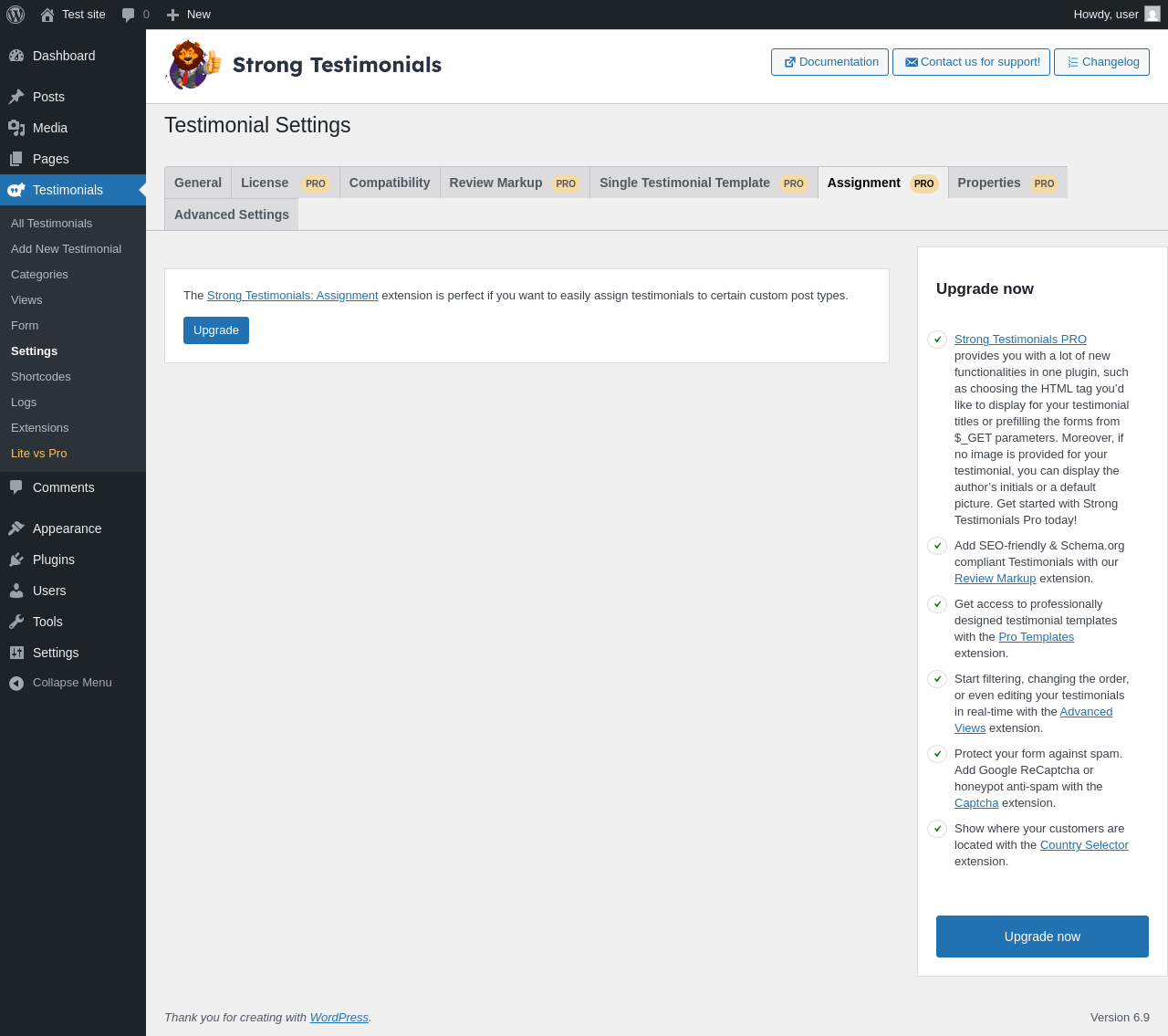Open the Pro Templates link
This screenshot has width=1168, height=1036.
(x=1036, y=637)
